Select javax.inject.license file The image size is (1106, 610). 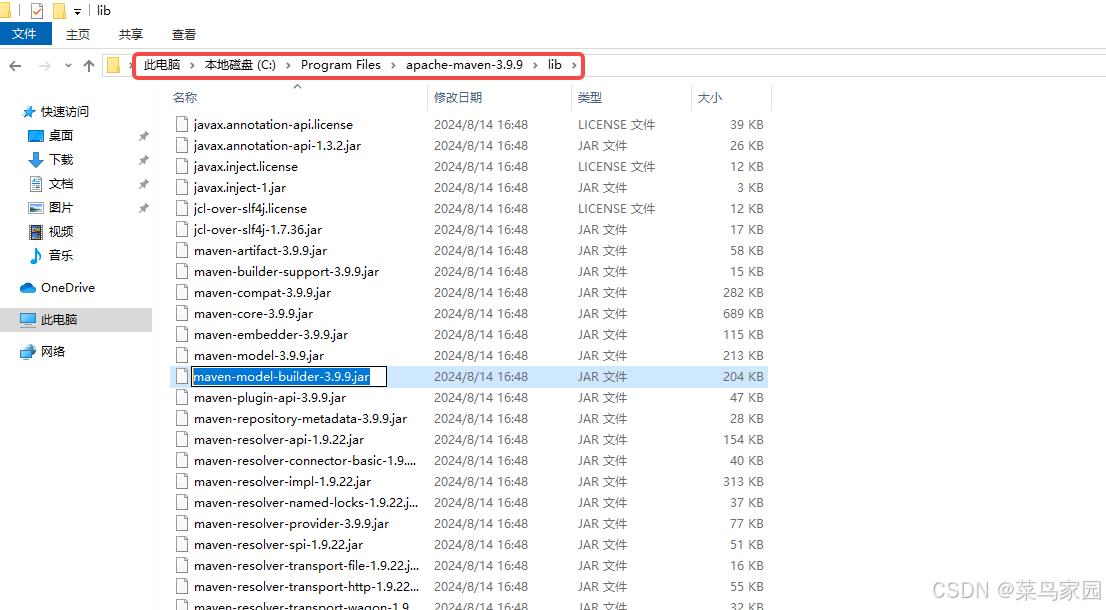click(x=245, y=167)
